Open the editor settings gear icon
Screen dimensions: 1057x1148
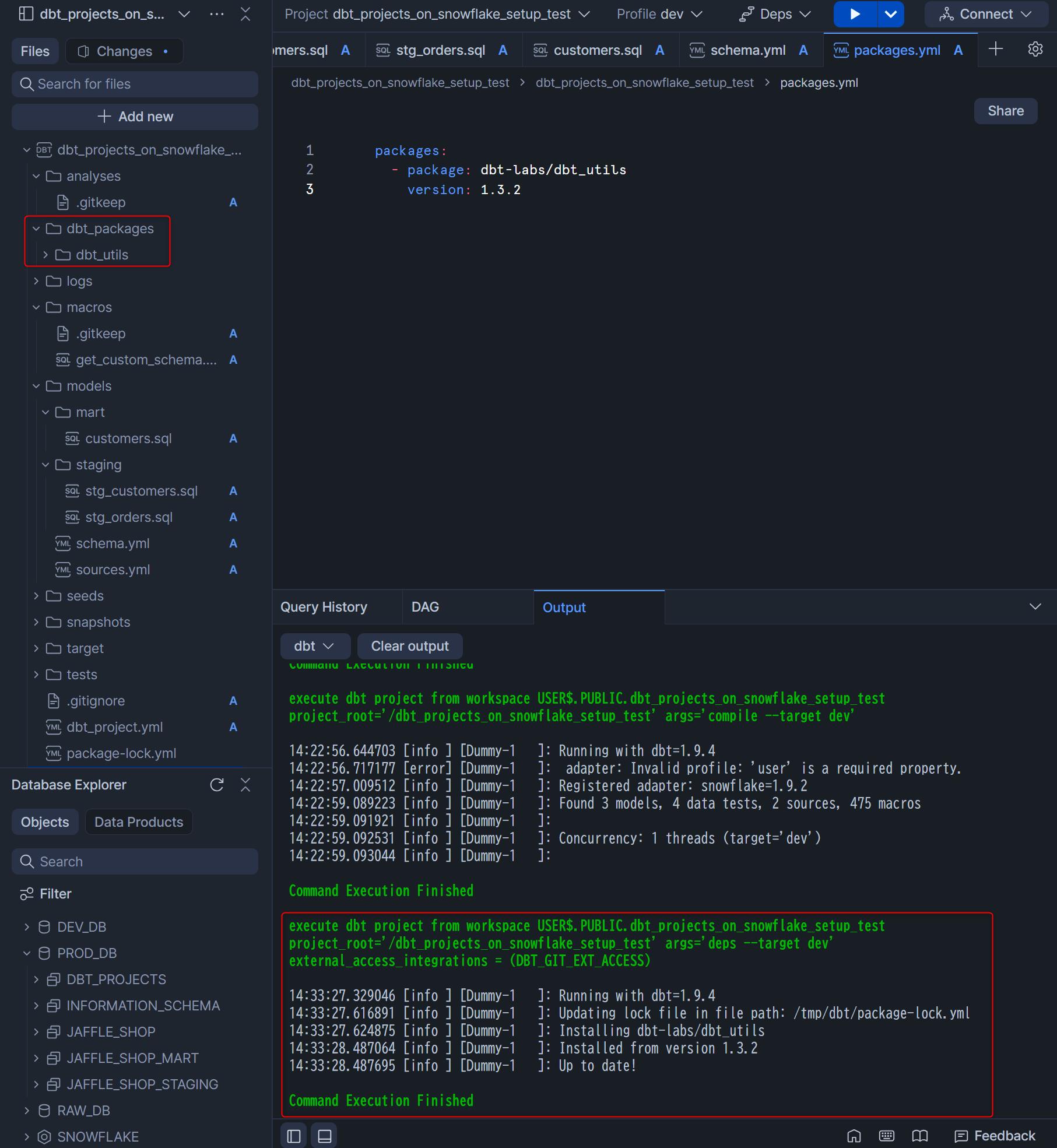pyautogui.click(x=1035, y=50)
